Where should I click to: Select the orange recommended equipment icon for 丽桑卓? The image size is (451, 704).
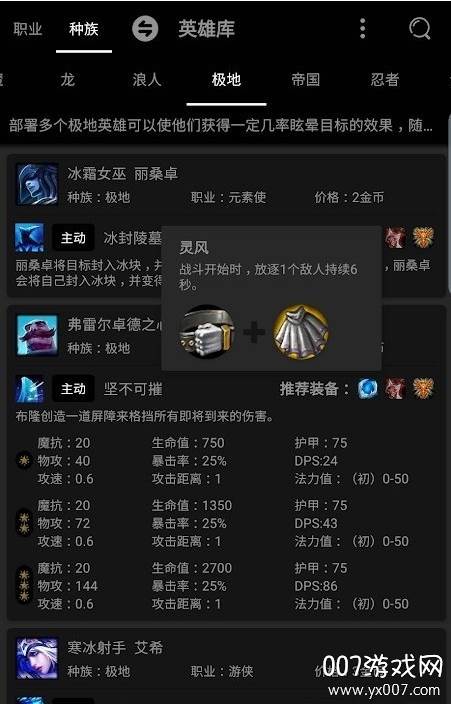coord(423,238)
